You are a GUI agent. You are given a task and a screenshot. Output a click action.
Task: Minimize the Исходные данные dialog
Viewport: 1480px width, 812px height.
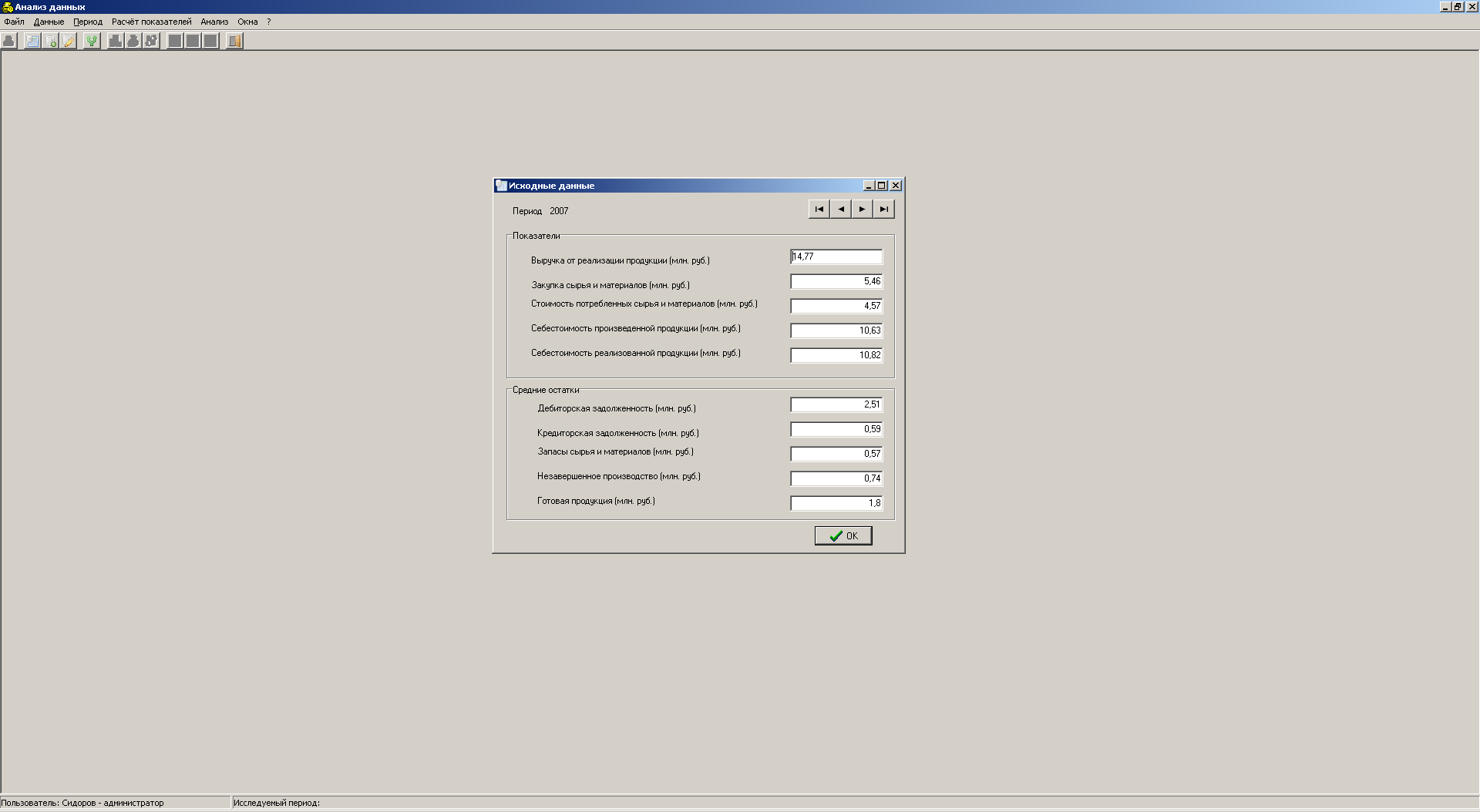click(x=869, y=186)
